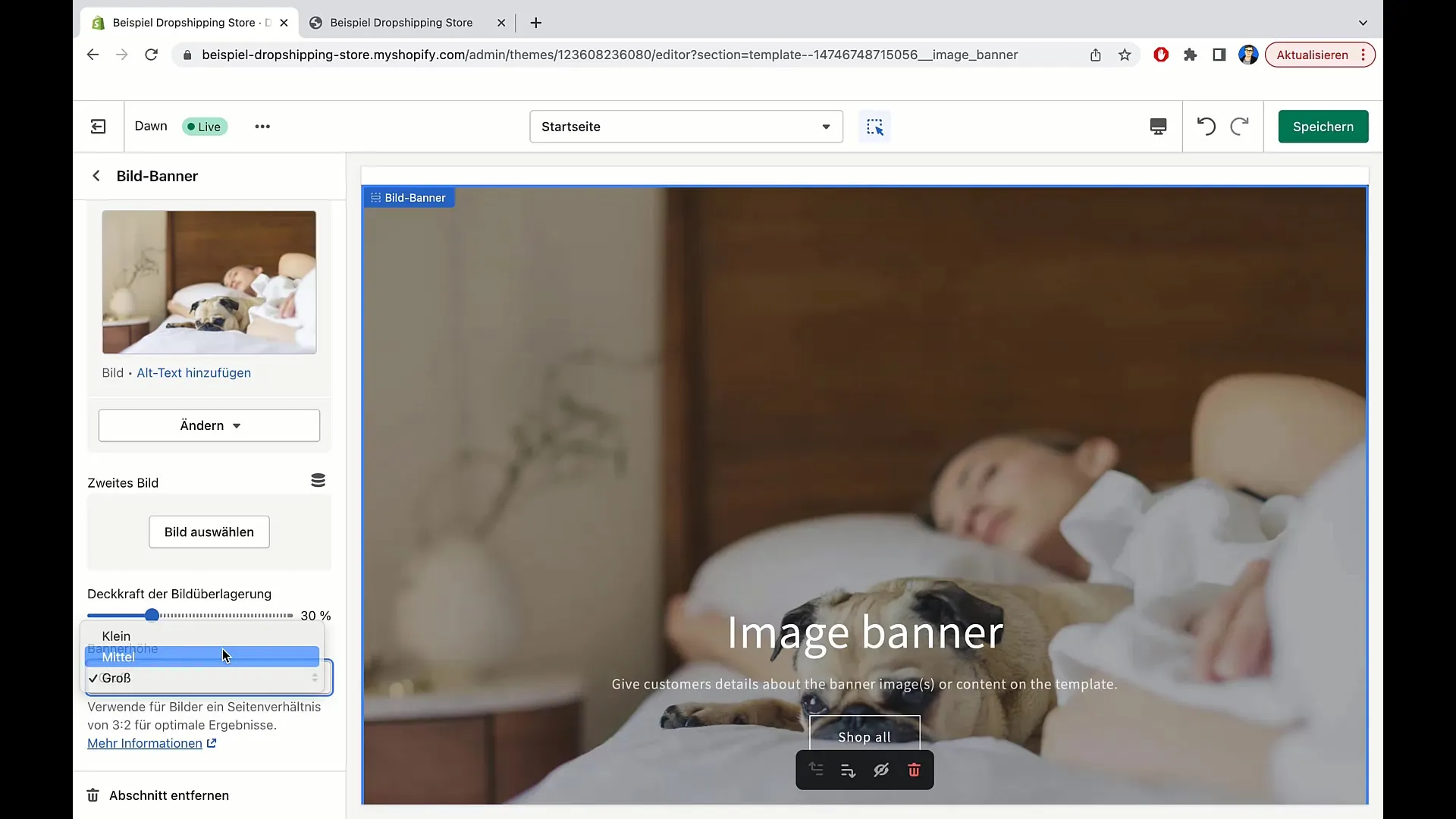Select the desktop preview icon

pos(1158,126)
